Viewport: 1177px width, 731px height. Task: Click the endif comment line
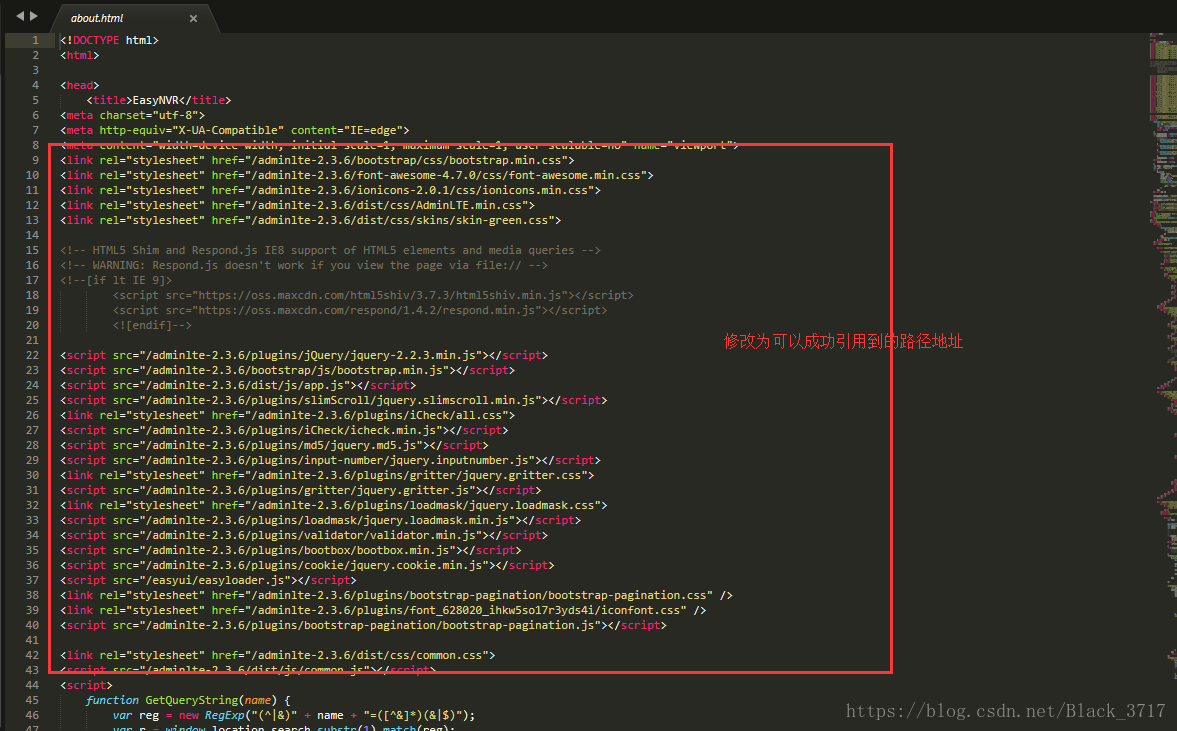152,325
